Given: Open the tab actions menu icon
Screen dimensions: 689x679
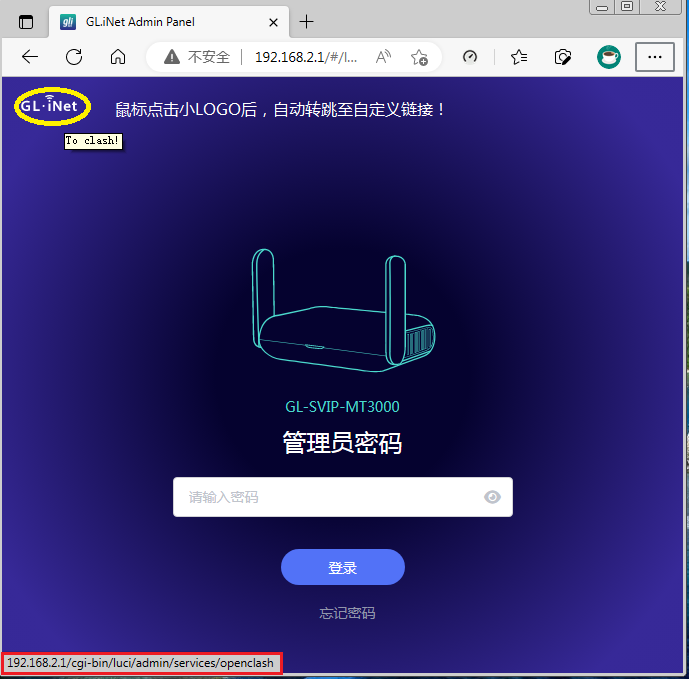Looking at the screenshot, I should pyautogui.click(x=26, y=22).
